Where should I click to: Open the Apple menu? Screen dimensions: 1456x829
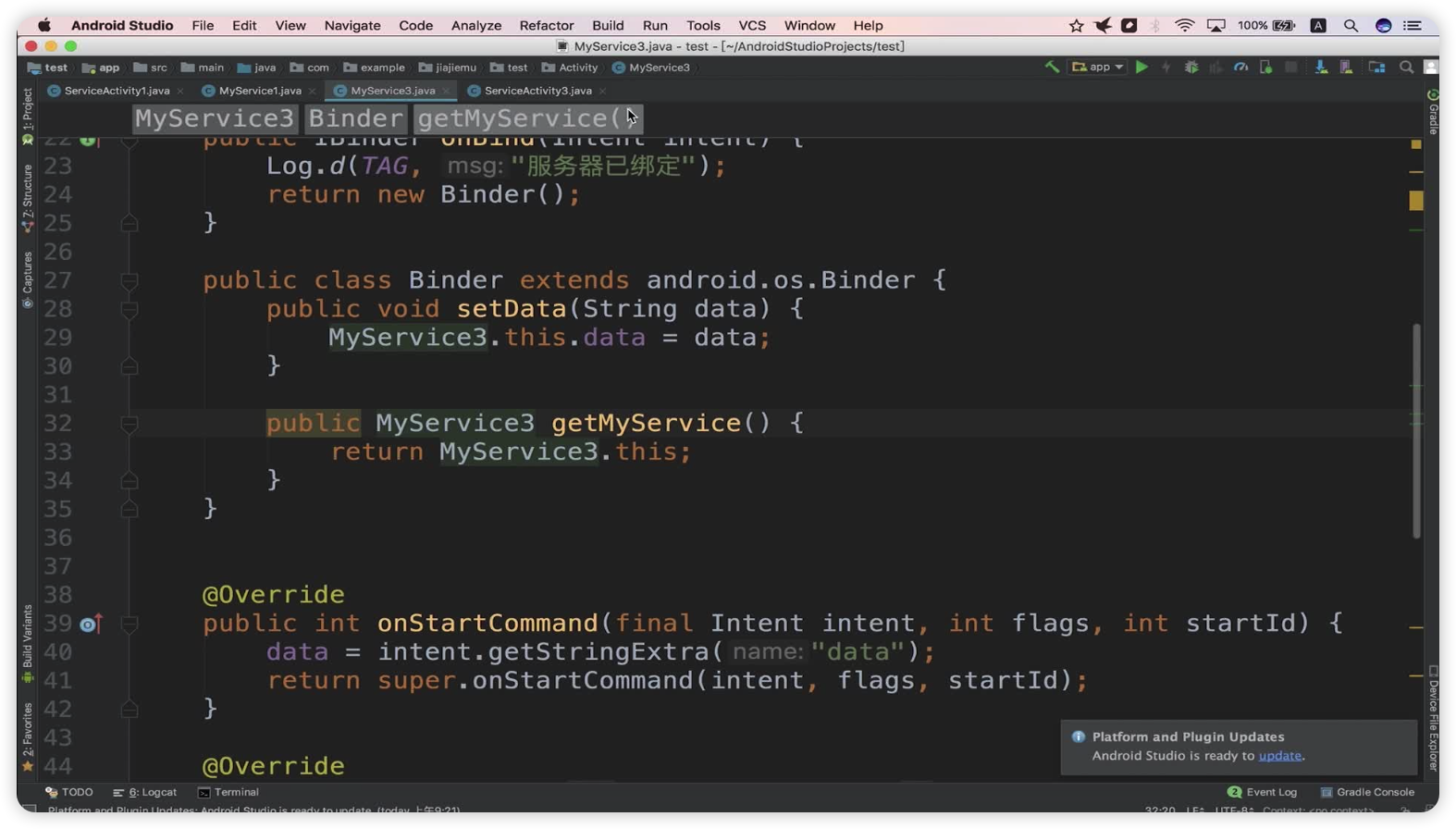(x=43, y=25)
